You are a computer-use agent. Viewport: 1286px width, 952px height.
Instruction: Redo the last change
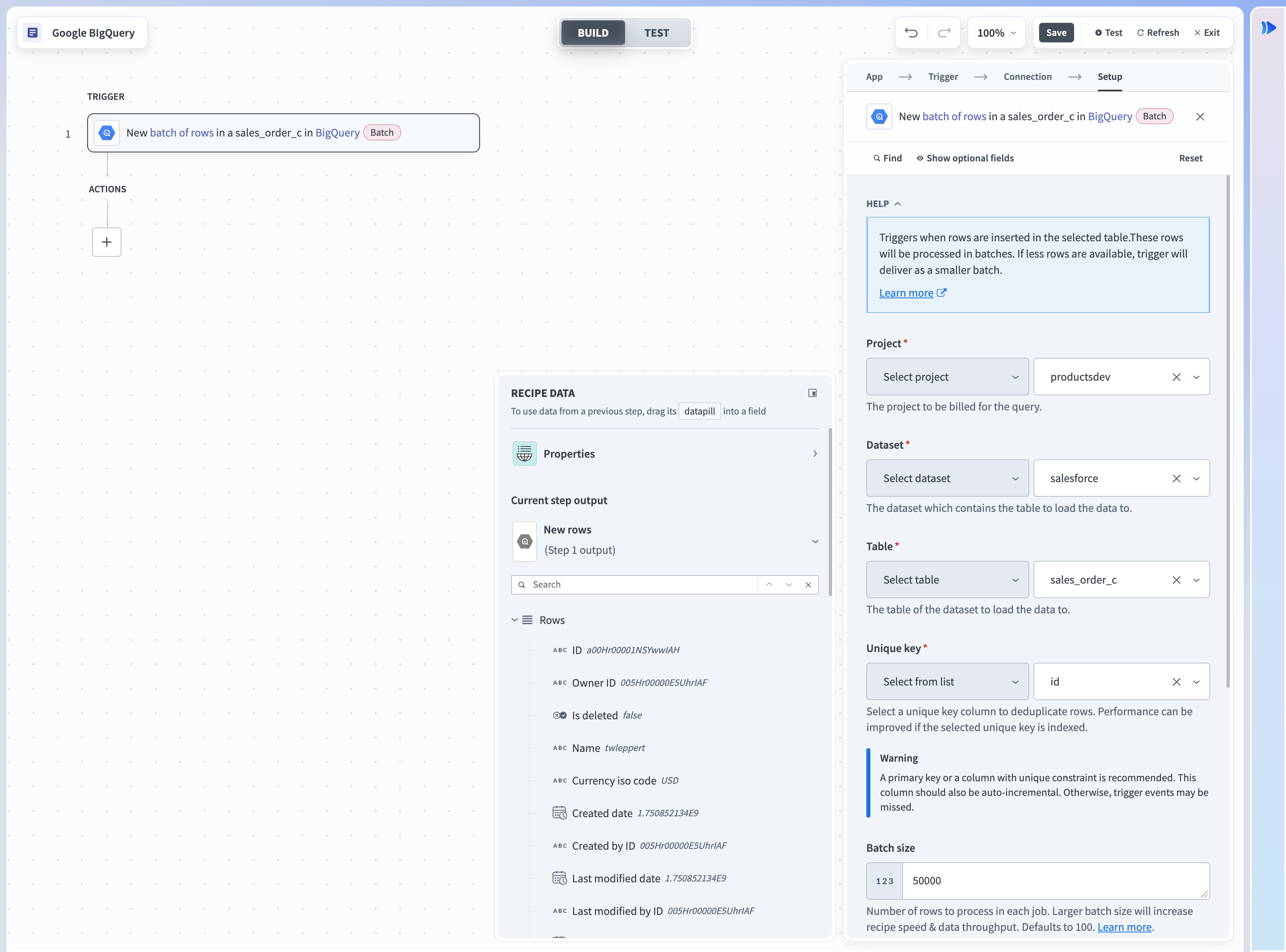click(x=944, y=33)
